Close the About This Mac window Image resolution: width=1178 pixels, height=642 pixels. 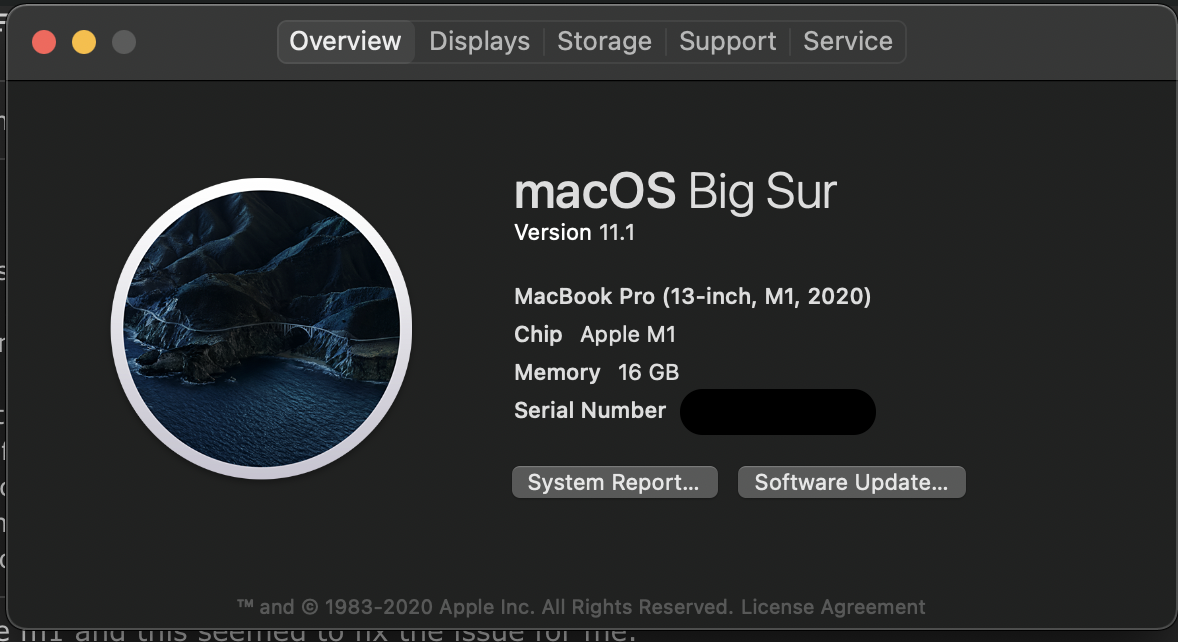(44, 42)
